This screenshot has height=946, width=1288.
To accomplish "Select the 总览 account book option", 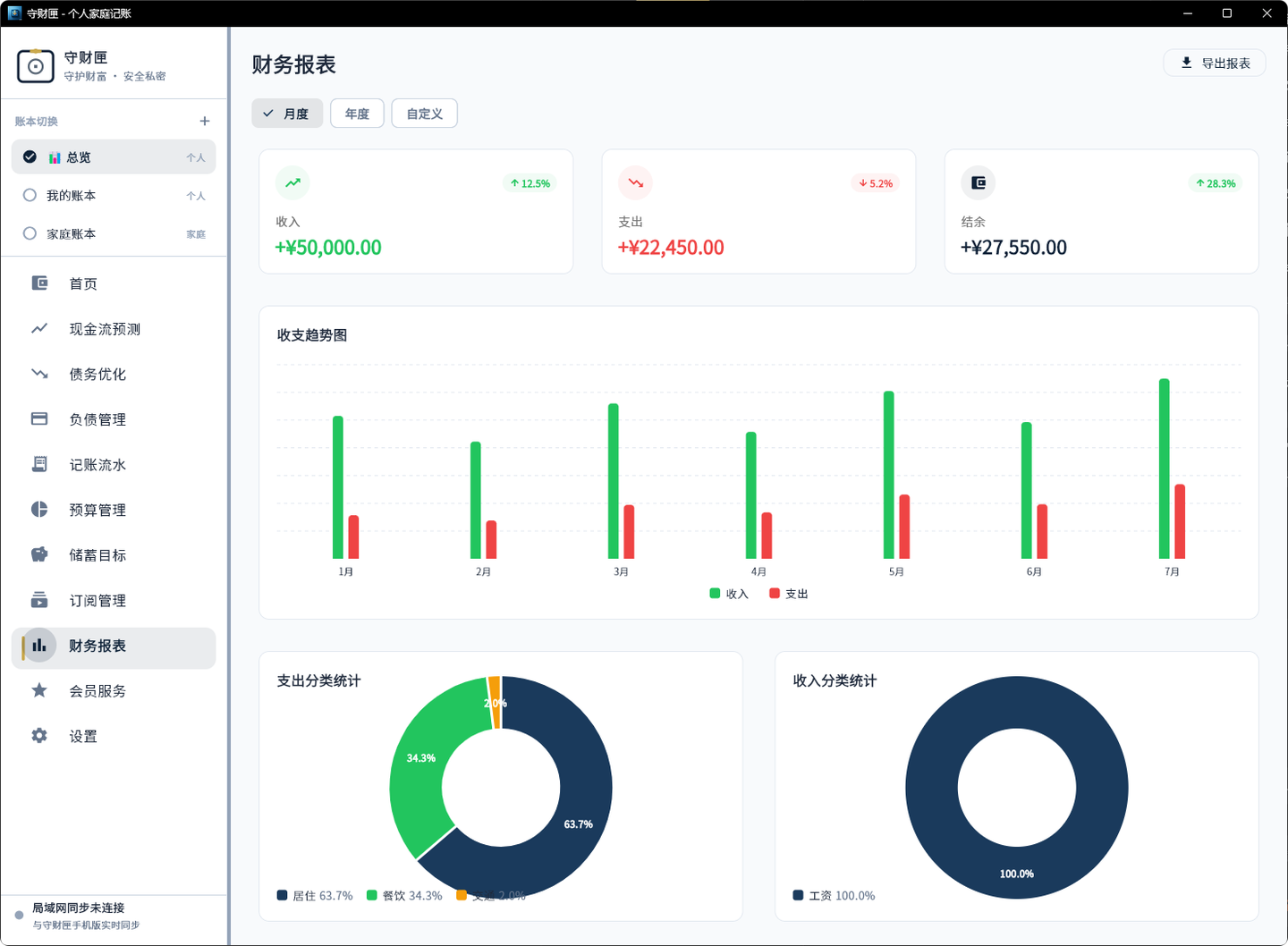I will point(114,156).
